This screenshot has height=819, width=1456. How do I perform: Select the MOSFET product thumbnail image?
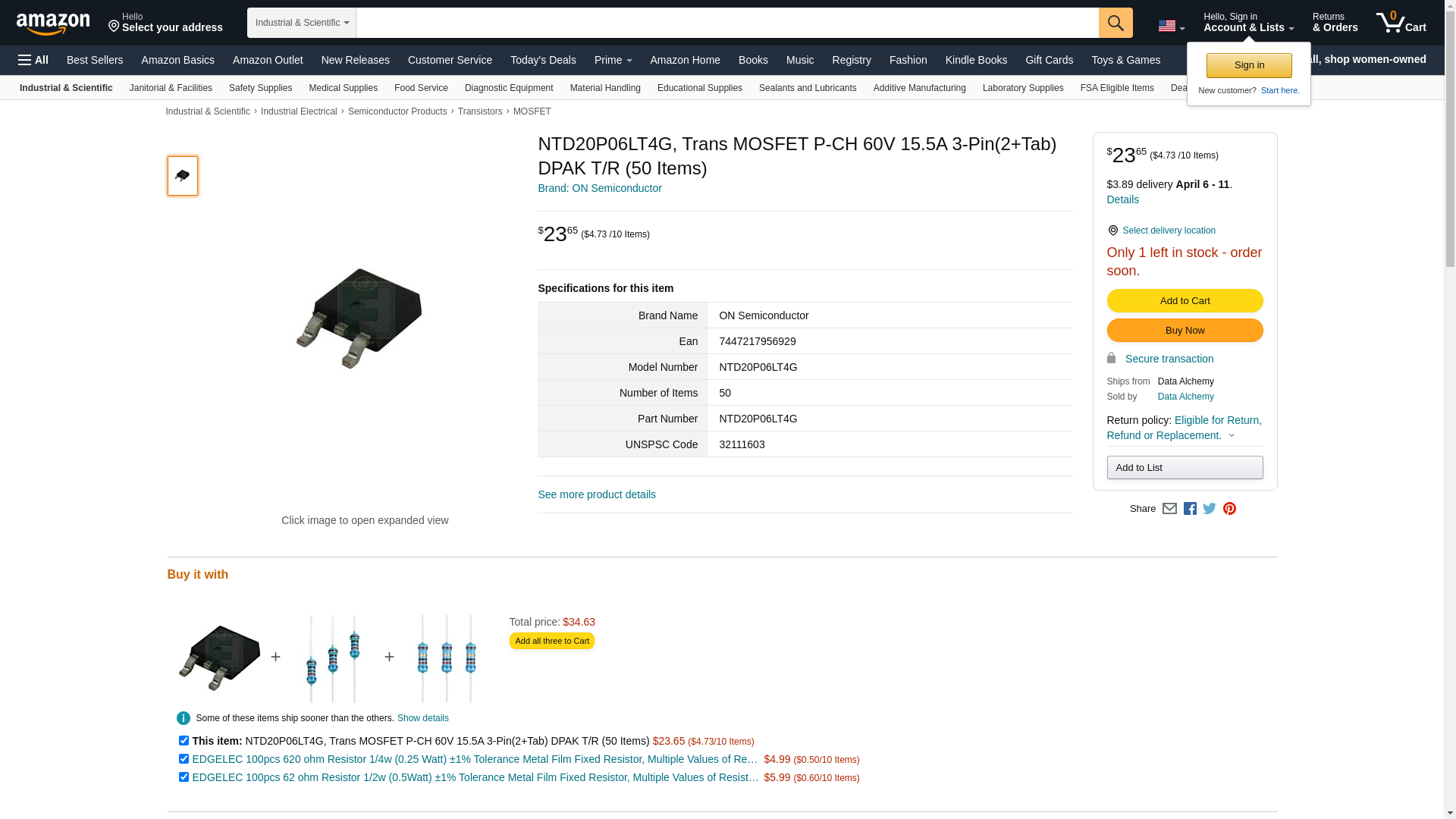coord(183,176)
